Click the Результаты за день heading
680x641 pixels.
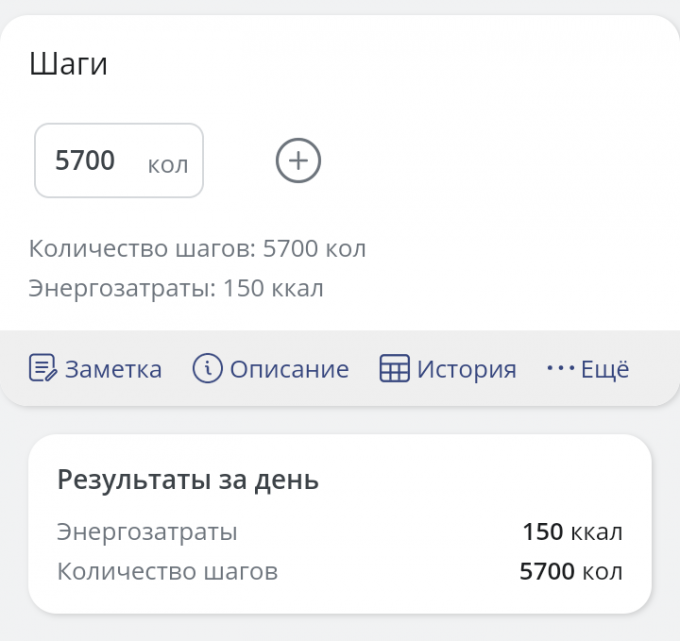pyautogui.click(x=188, y=480)
